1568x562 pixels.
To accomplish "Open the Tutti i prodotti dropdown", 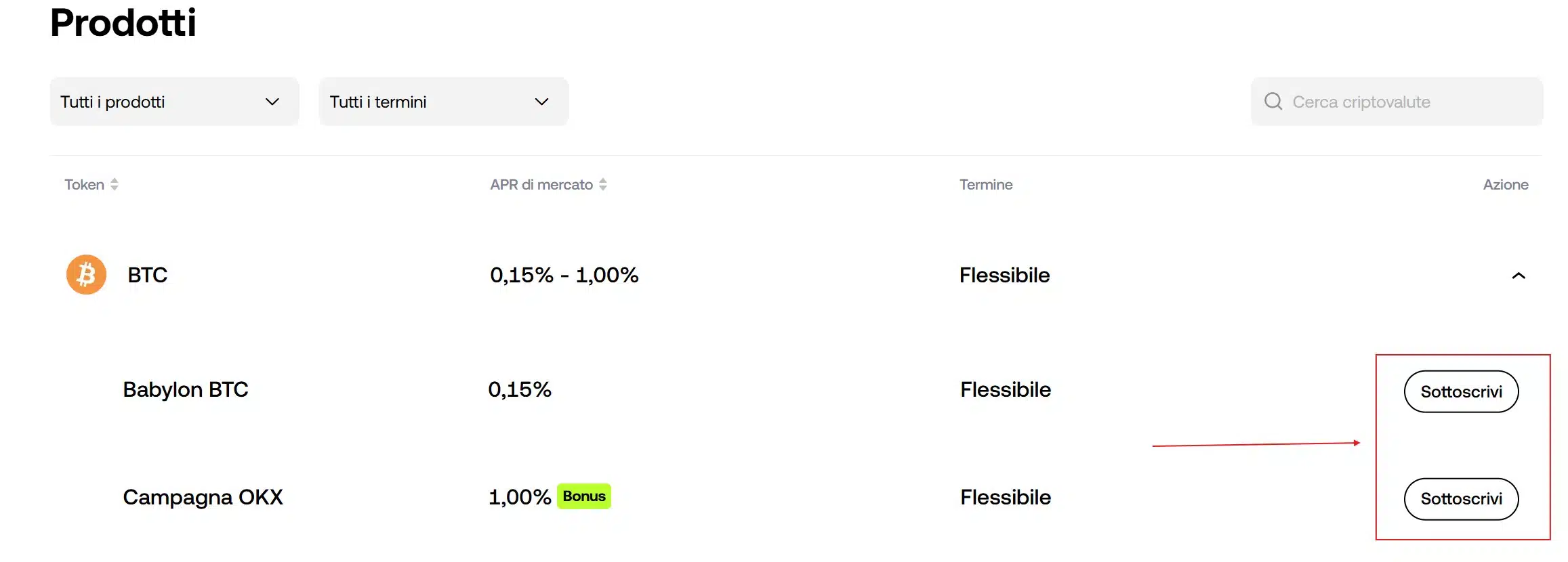I will click(x=173, y=102).
